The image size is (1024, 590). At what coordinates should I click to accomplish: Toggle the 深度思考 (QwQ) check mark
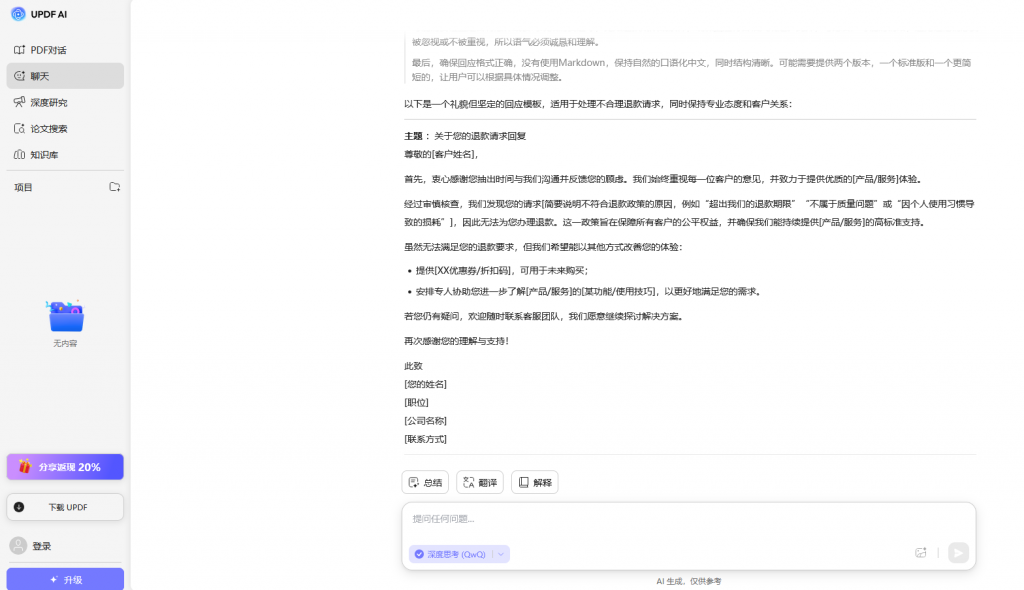(x=419, y=554)
